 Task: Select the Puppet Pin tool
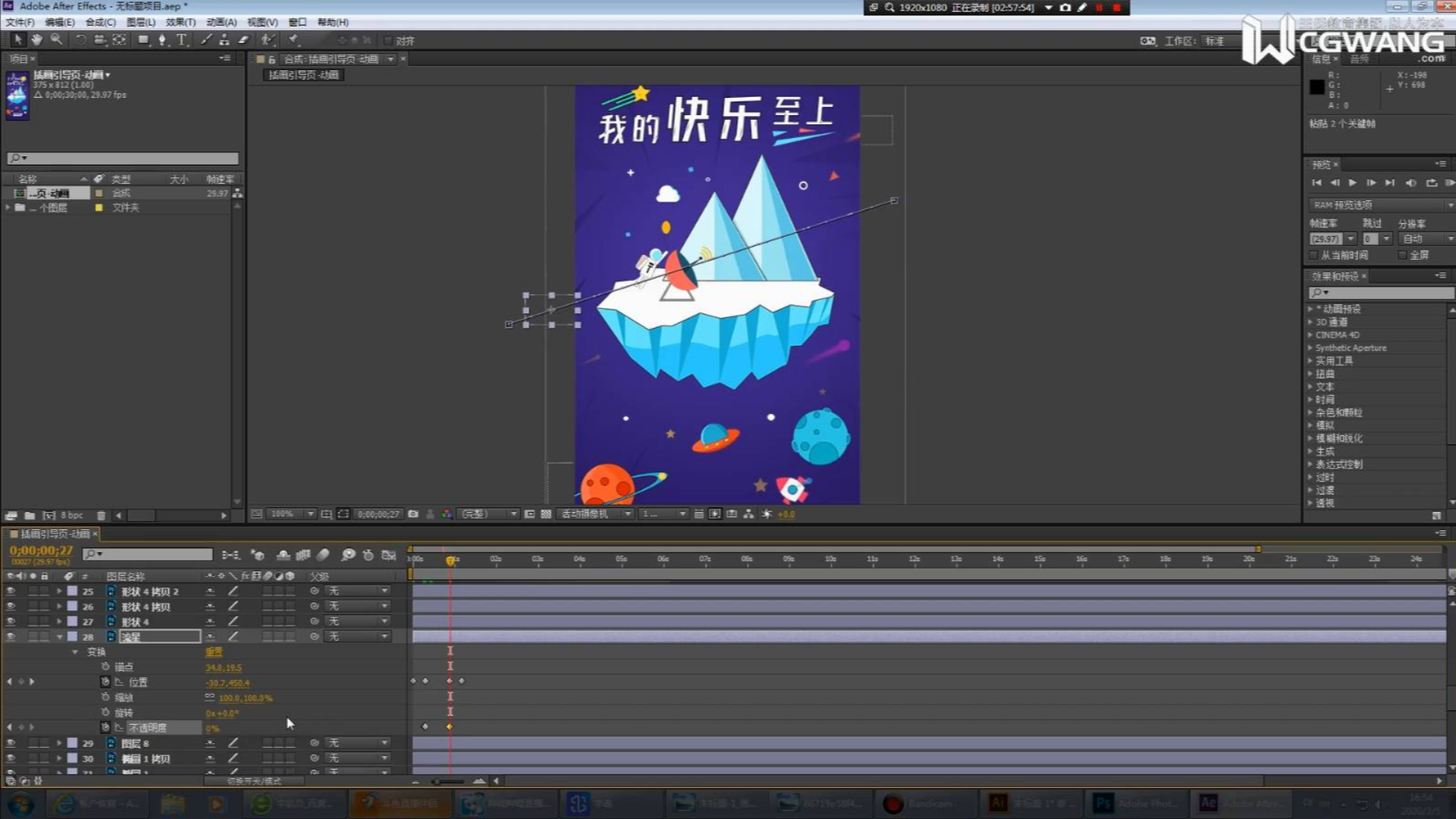click(294, 39)
